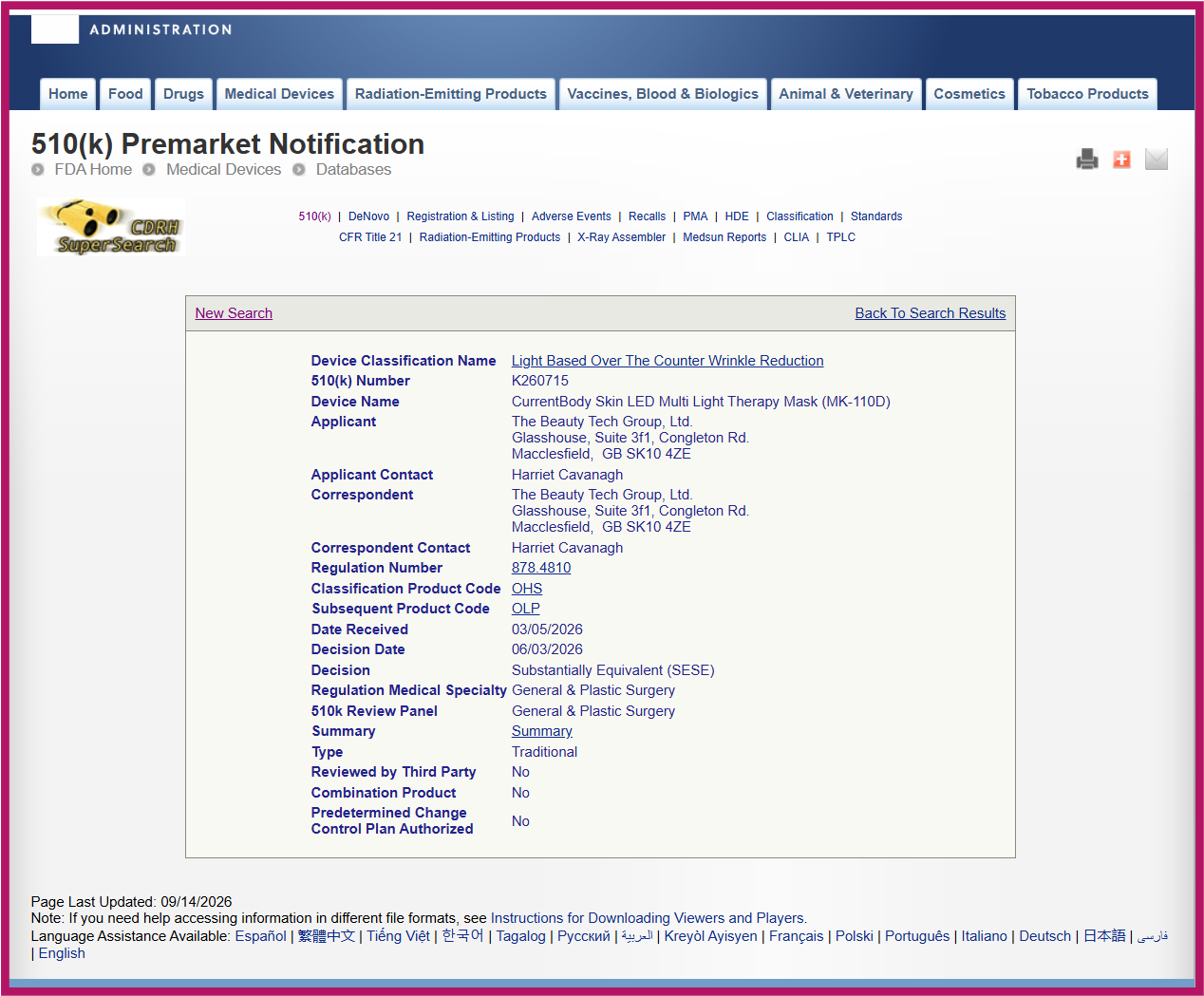This screenshot has height=996, width=1204.
Task: Go to Medical Devices breadcrumb
Action: 223,170
